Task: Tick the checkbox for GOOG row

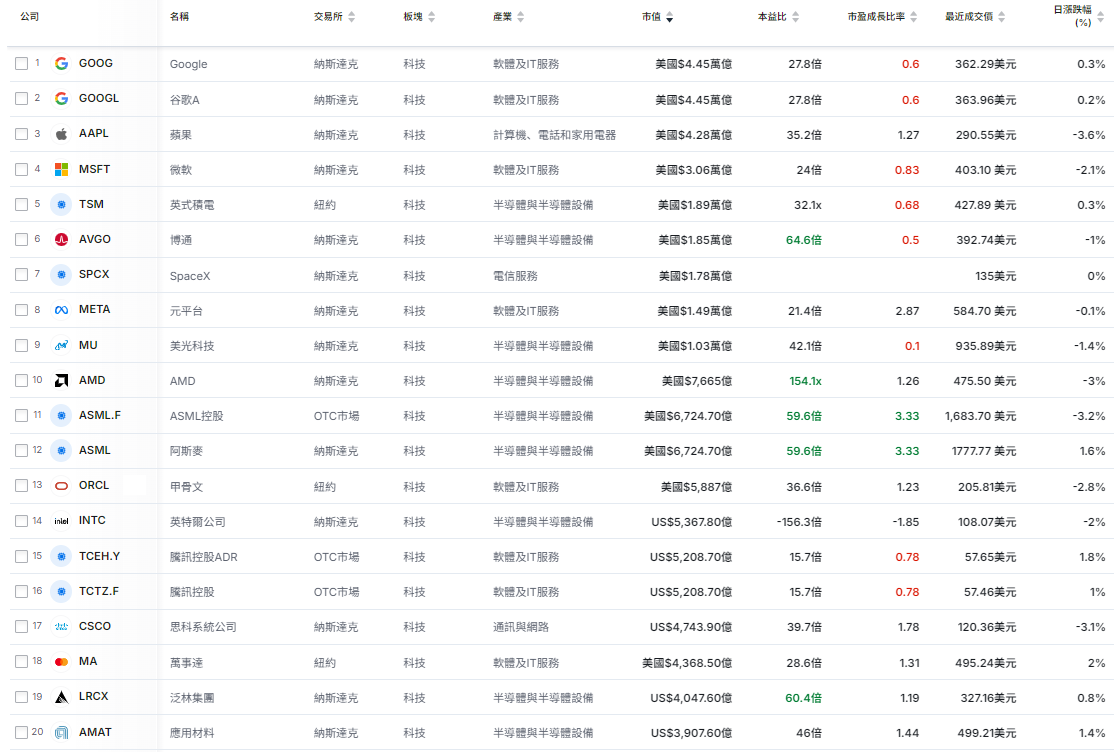Action: coord(21,63)
